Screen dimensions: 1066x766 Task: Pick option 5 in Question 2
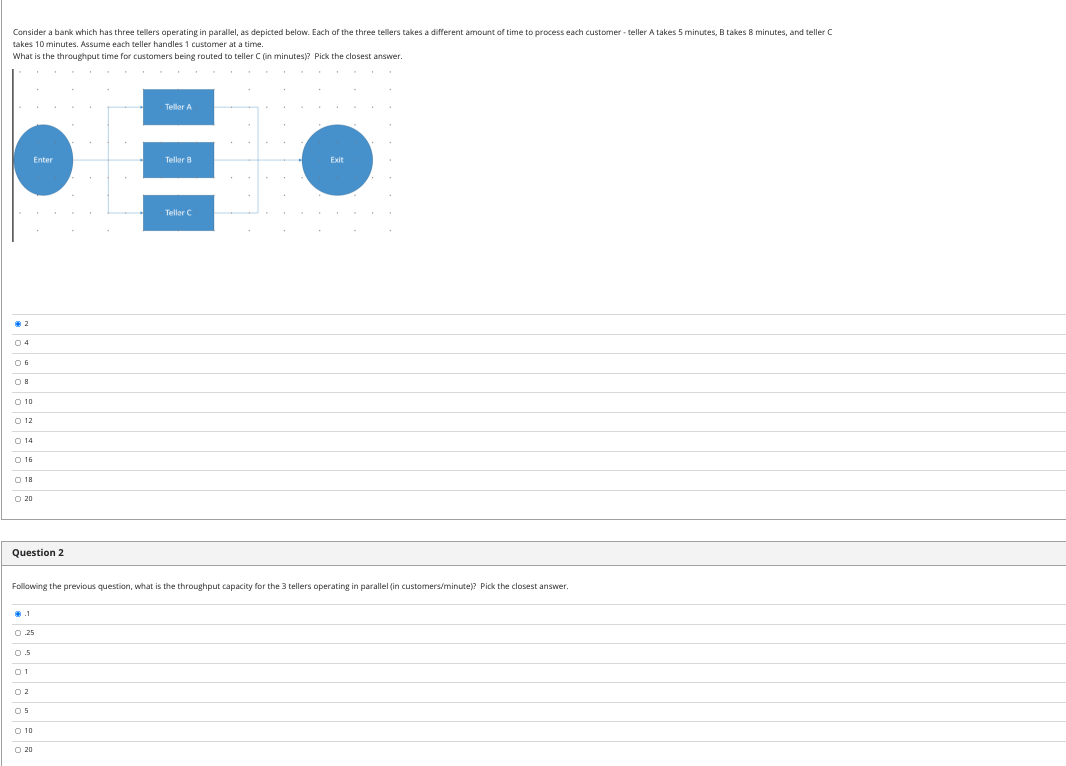click(18, 711)
